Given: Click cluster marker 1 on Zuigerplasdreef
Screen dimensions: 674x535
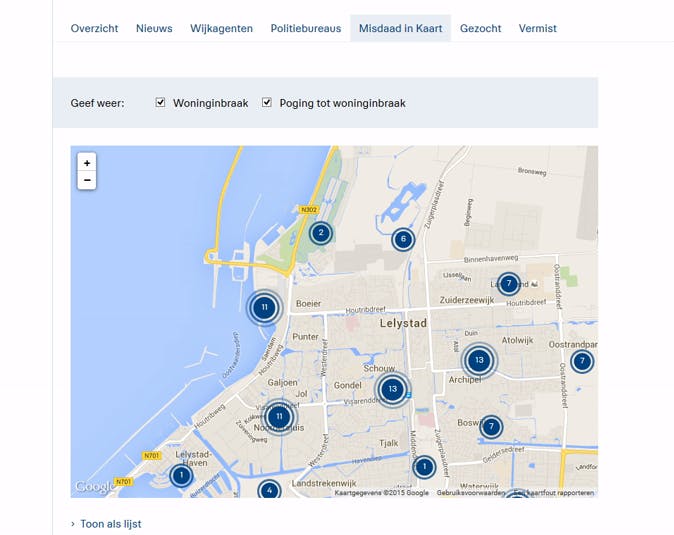Looking at the screenshot, I should (424, 467).
